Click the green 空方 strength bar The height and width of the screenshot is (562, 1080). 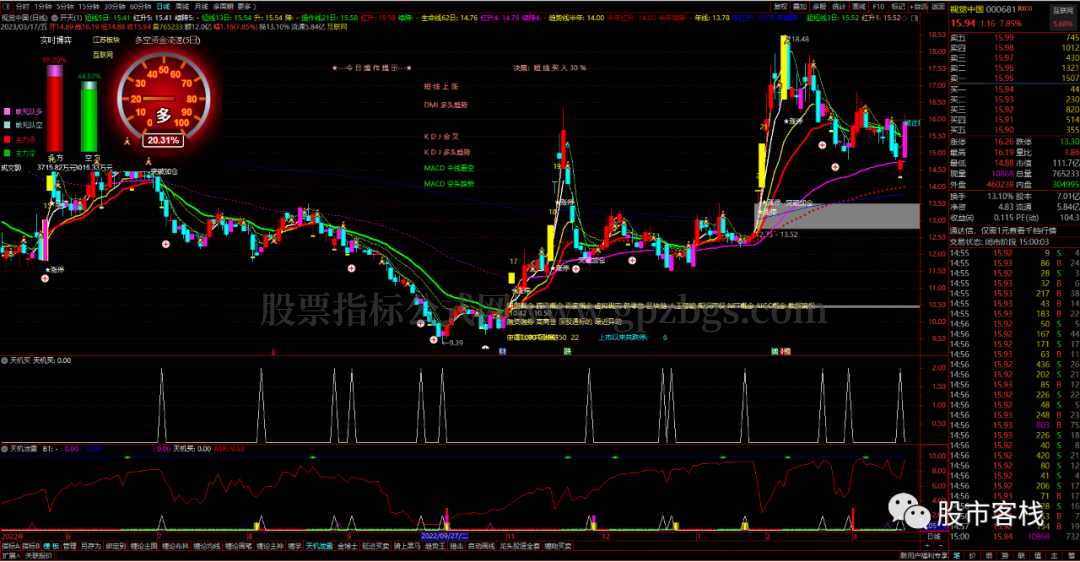tap(89, 116)
